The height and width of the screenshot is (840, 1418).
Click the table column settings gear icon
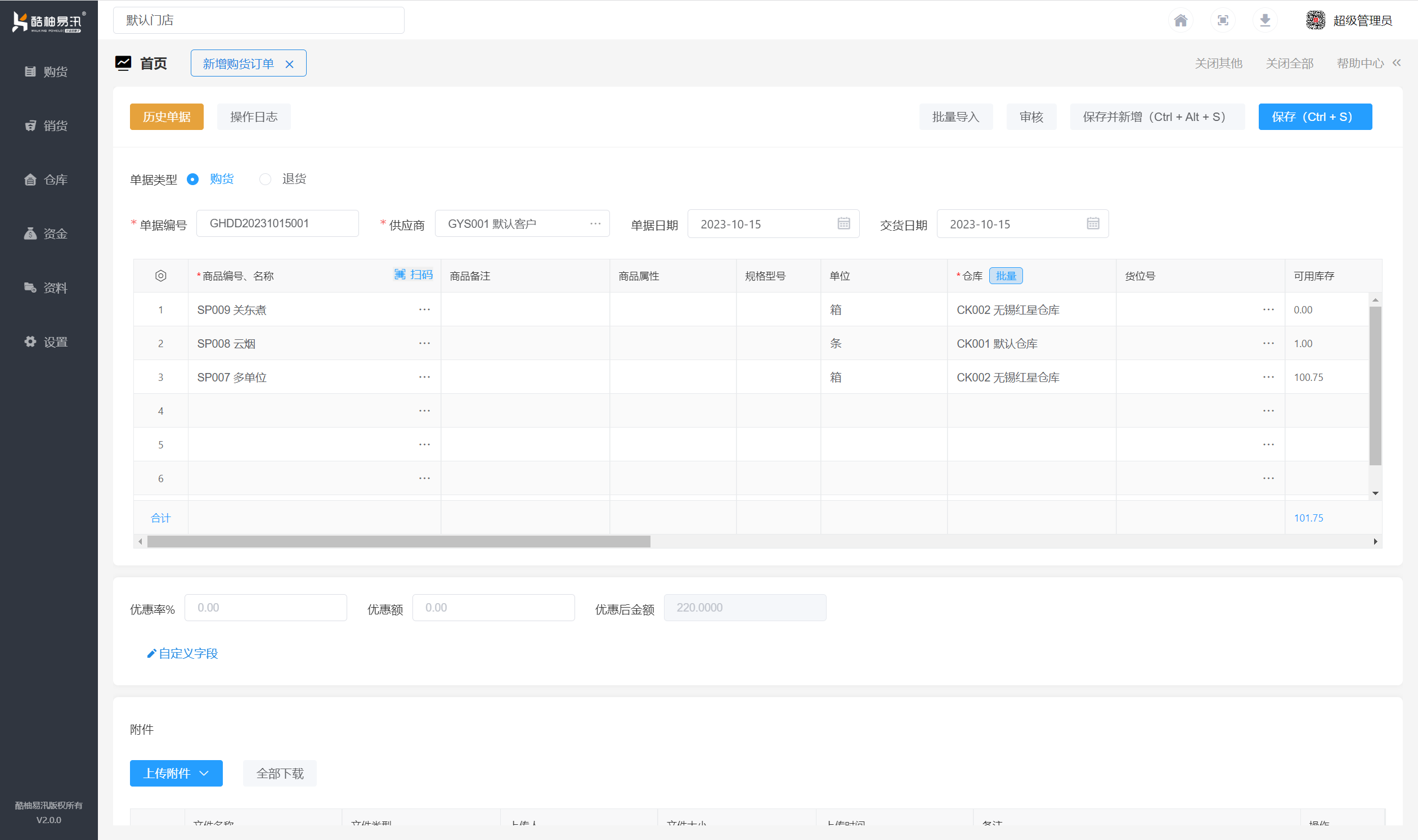(161, 276)
